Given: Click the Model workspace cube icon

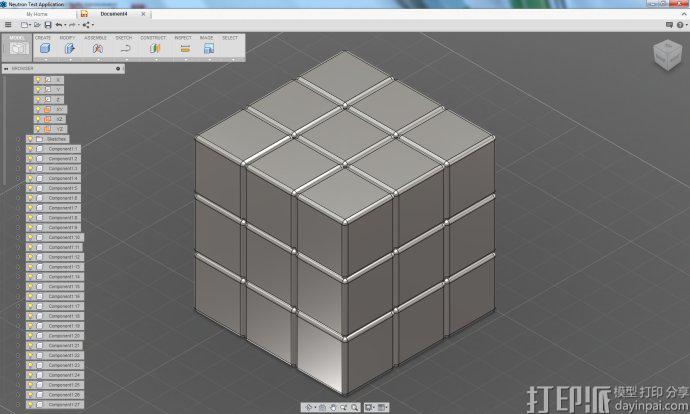Looking at the screenshot, I should [18, 48].
